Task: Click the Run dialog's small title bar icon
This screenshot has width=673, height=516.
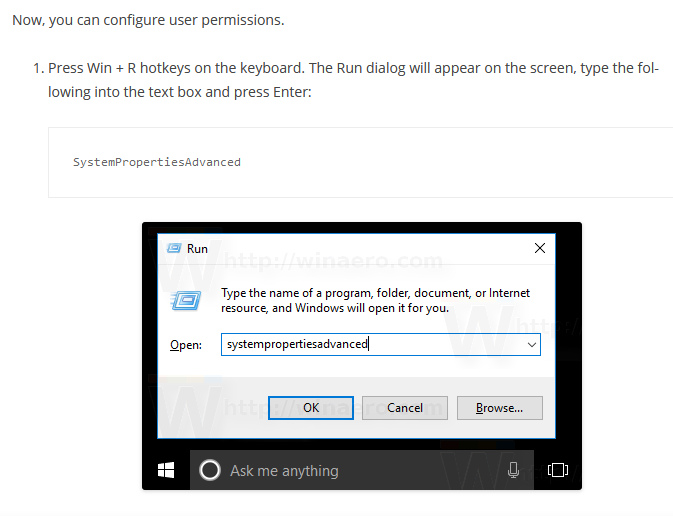Action: tap(173, 248)
